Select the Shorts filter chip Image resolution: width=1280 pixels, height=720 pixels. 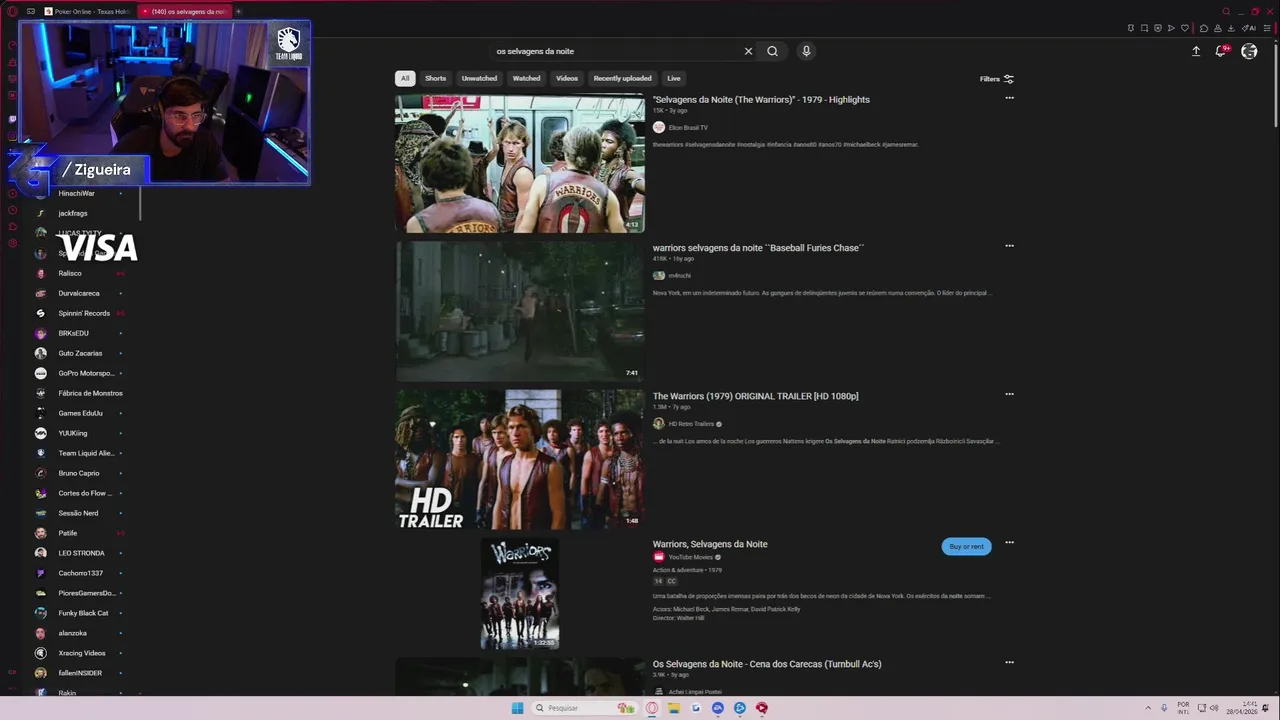point(435,78)
